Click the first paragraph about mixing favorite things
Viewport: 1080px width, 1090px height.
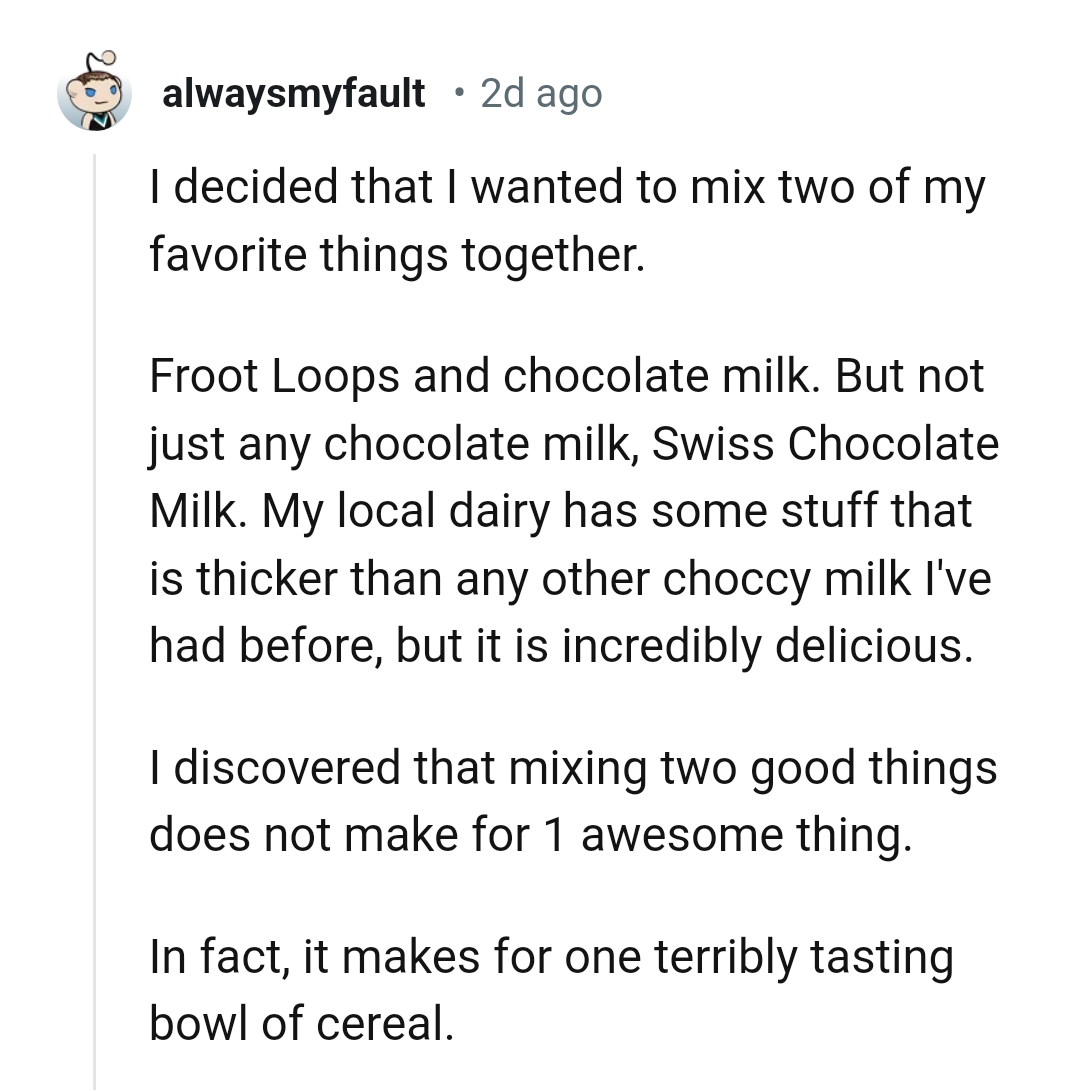pos(566,221)
